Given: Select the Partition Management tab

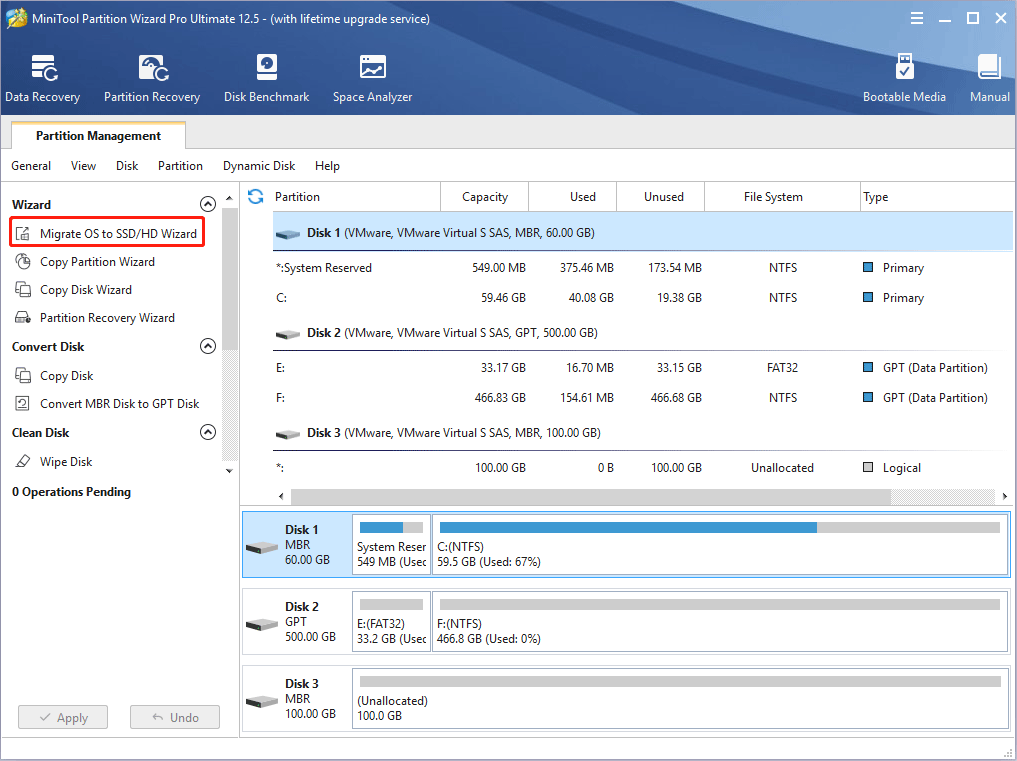Looking at the screenshot, I should [98, 136].
